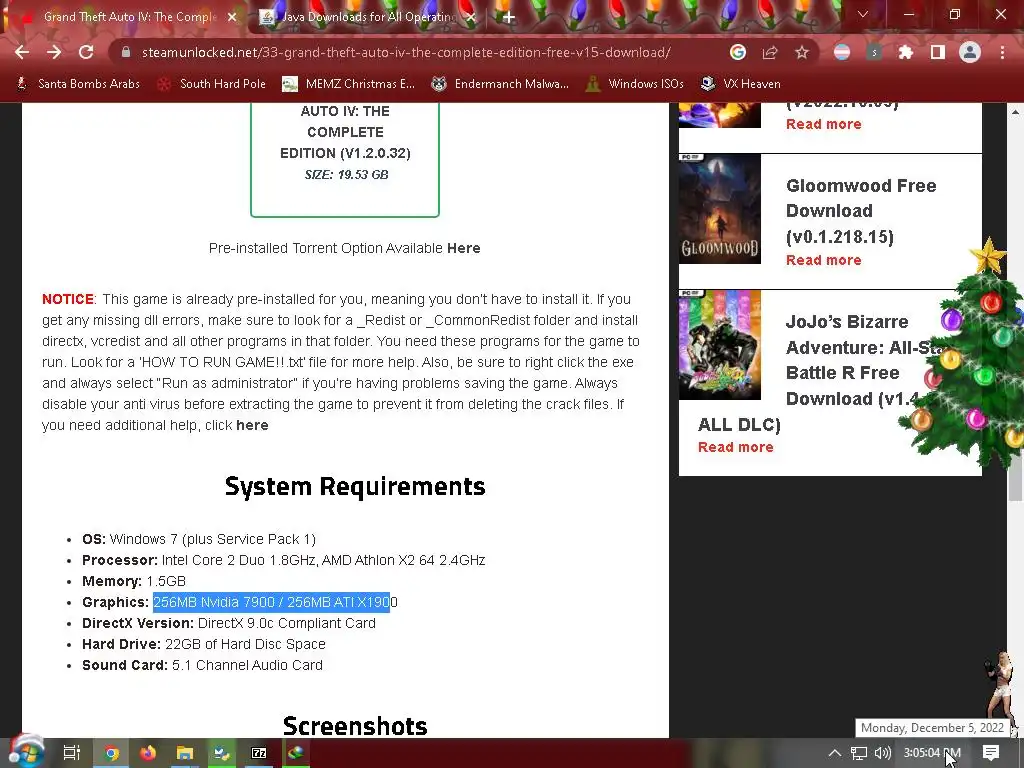Show hidden system tray icons
Image resolution: width=1024 pixels, height=768 pixels.
click(x=835, y=753)
